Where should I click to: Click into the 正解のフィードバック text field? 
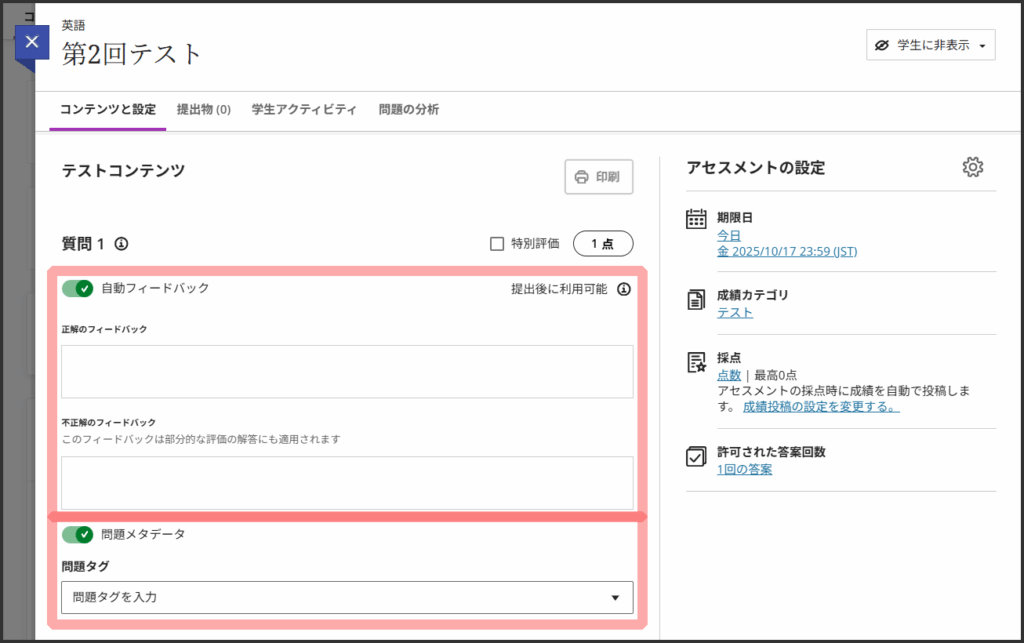(346, 371)
